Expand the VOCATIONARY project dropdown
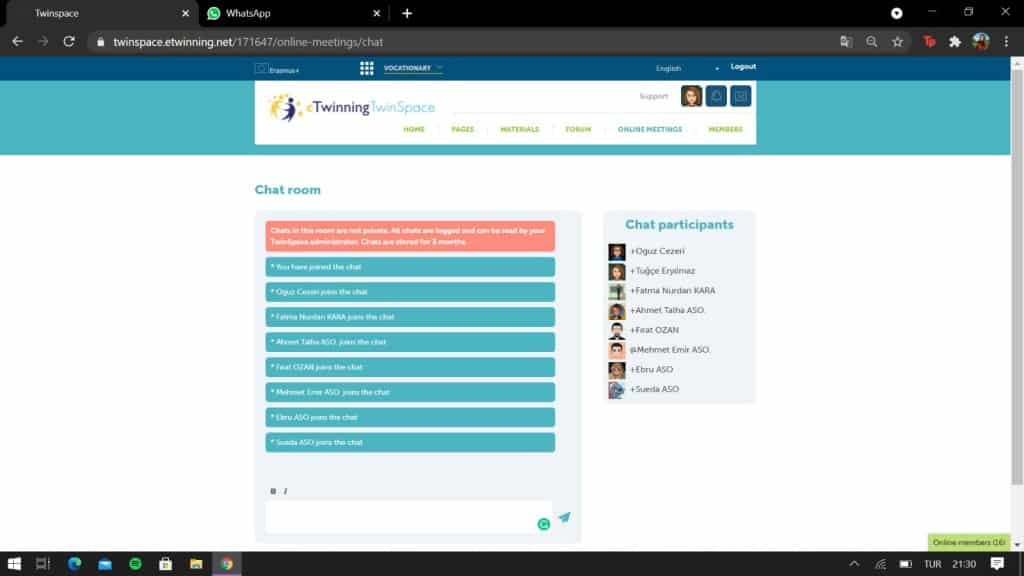Screen dimensions: 1024x576 [413, 68]
